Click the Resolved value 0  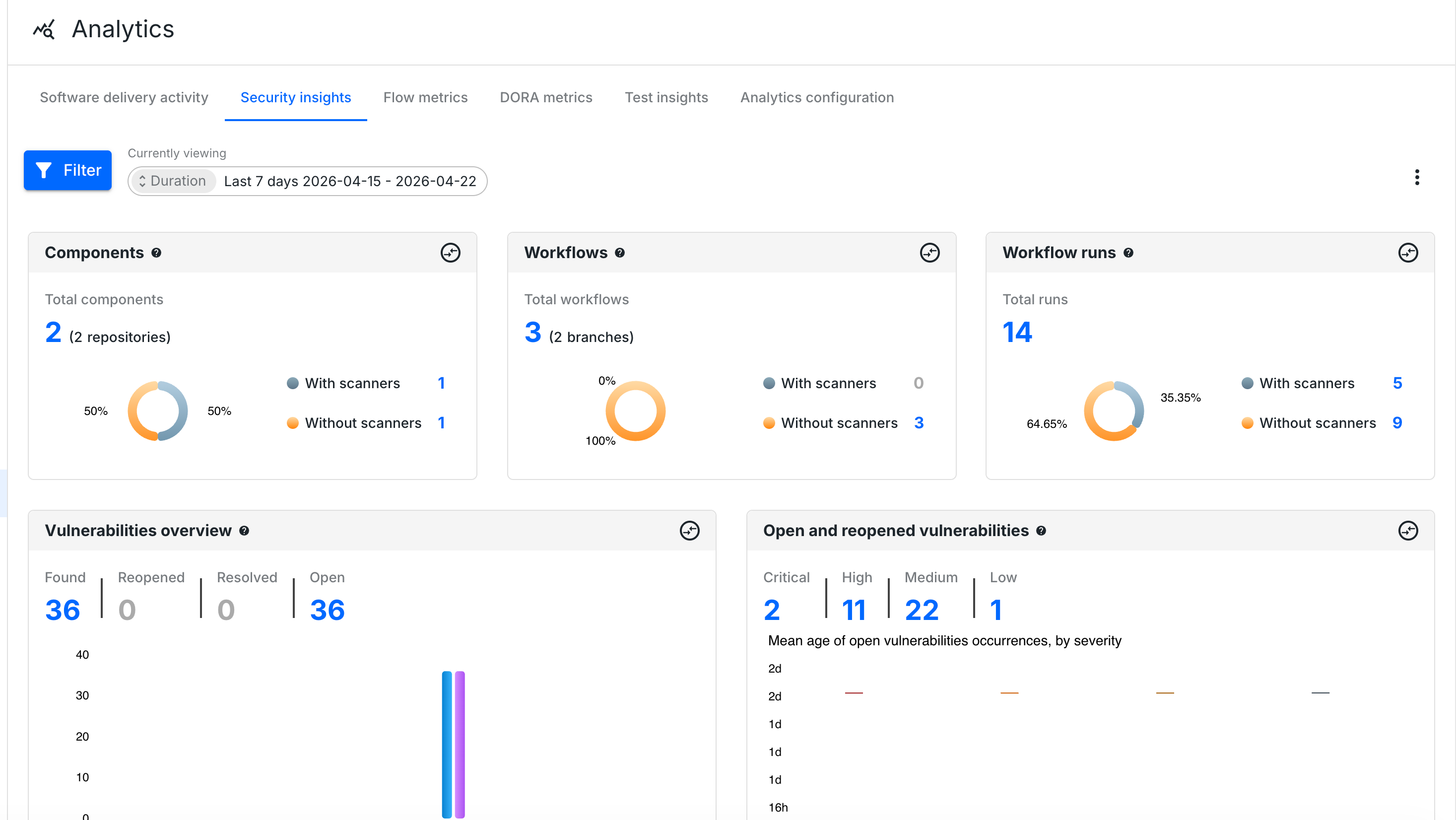coord(225,610)
